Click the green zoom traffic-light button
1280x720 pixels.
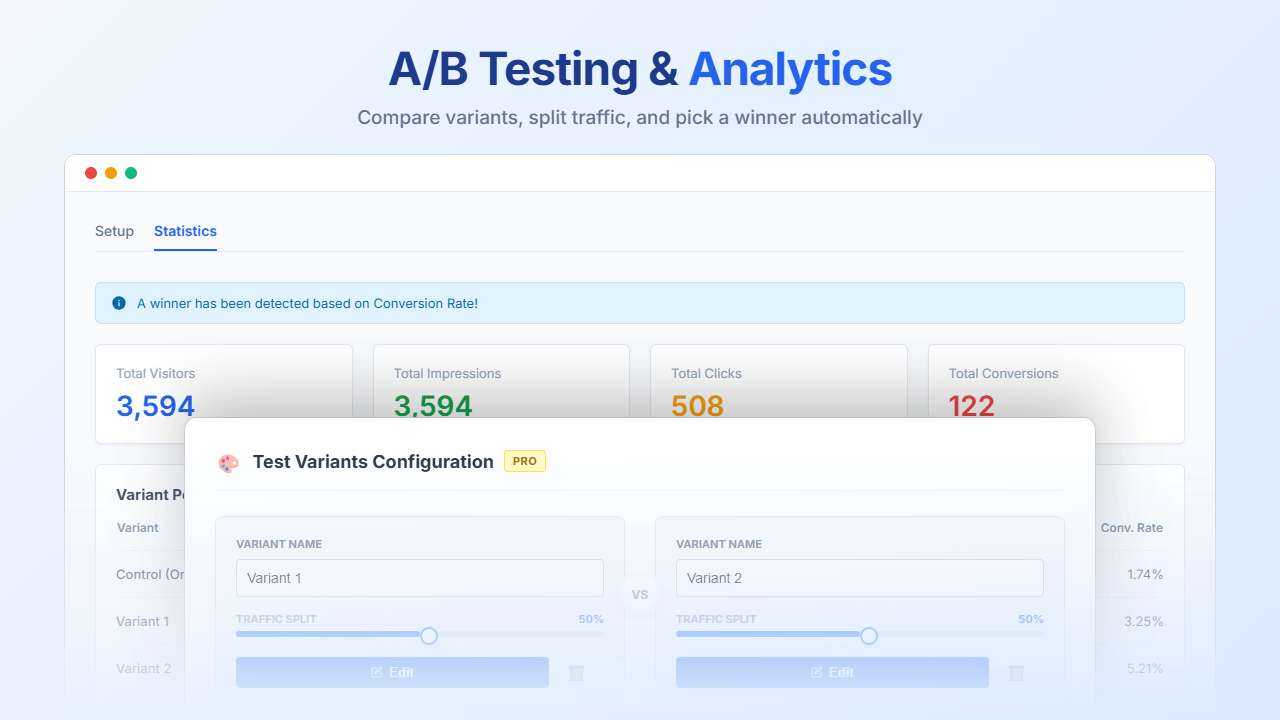131,172
